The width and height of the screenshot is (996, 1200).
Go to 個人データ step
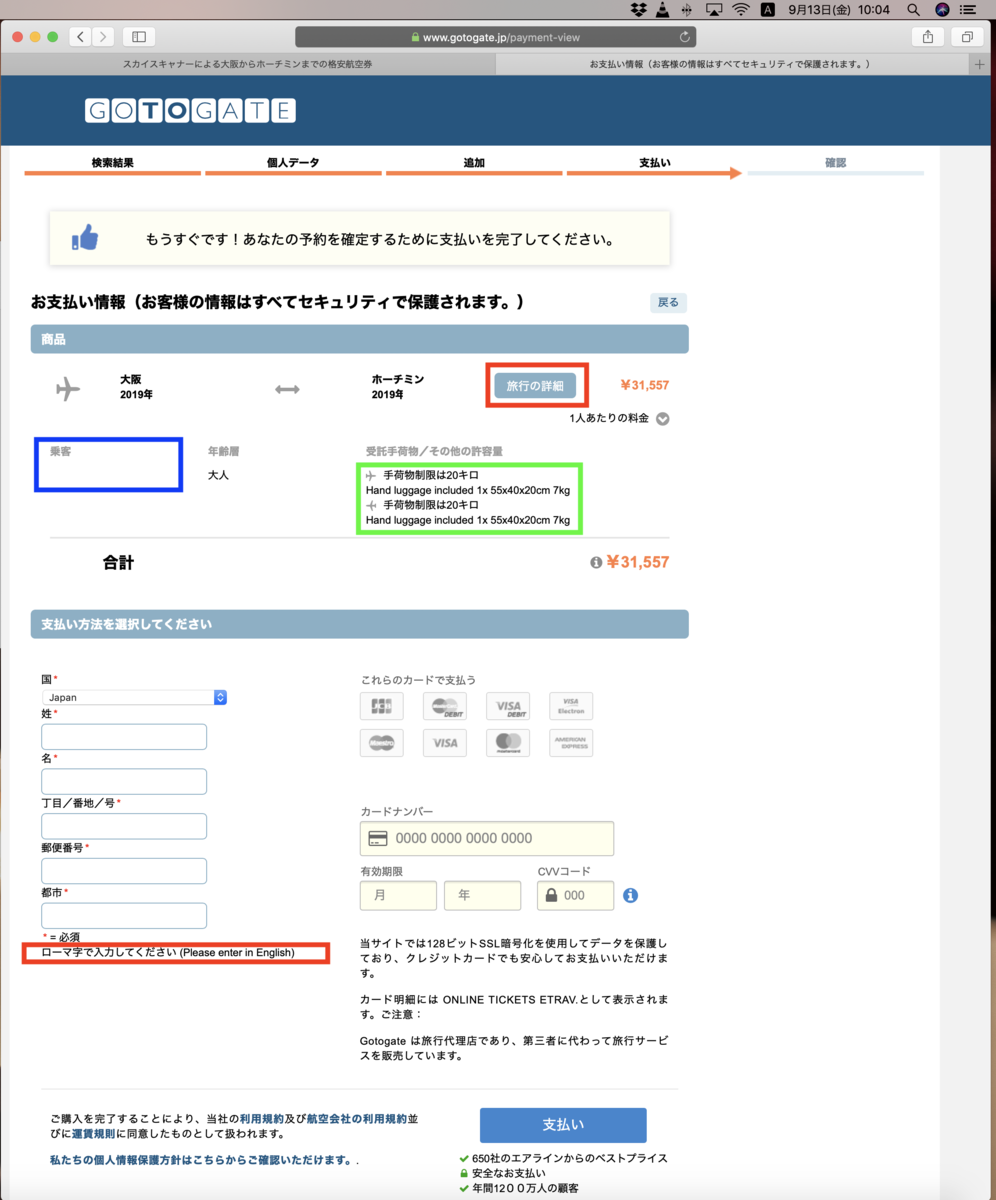[293, 163]
